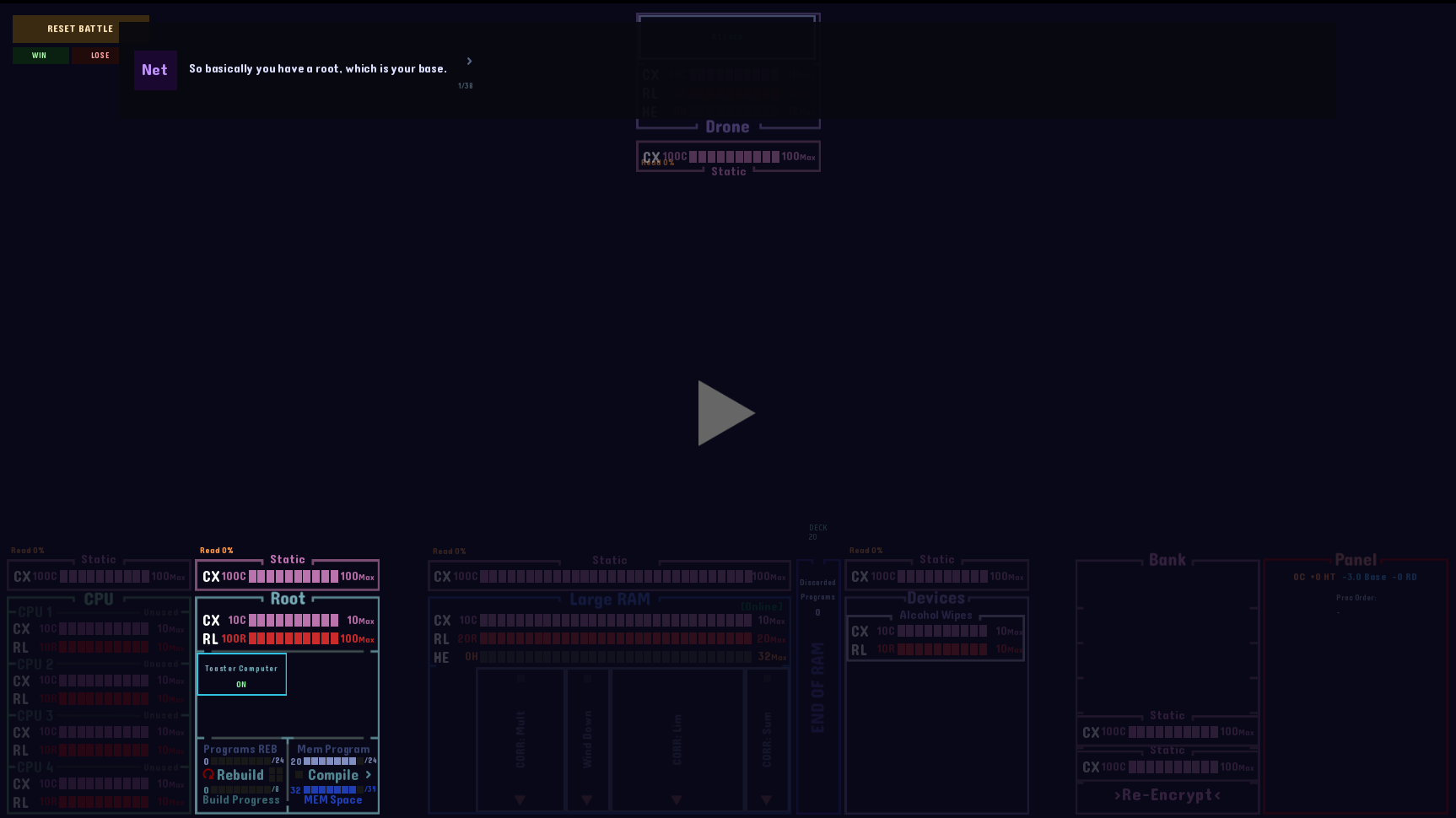Select the Drone enemy panel title
The image size is (1456, 818).
click(728, 127)
